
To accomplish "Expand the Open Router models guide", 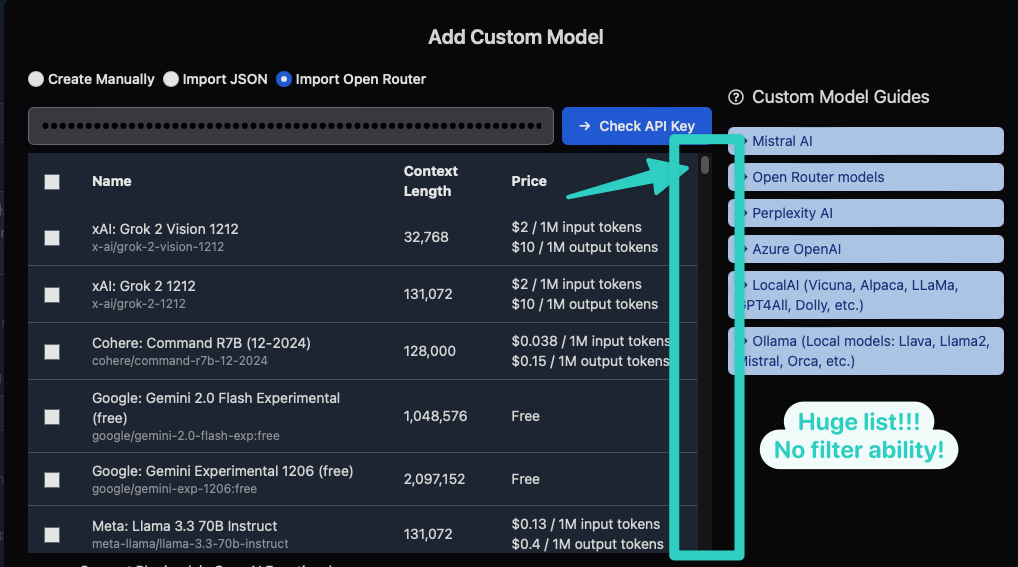I will pos(866,177).
